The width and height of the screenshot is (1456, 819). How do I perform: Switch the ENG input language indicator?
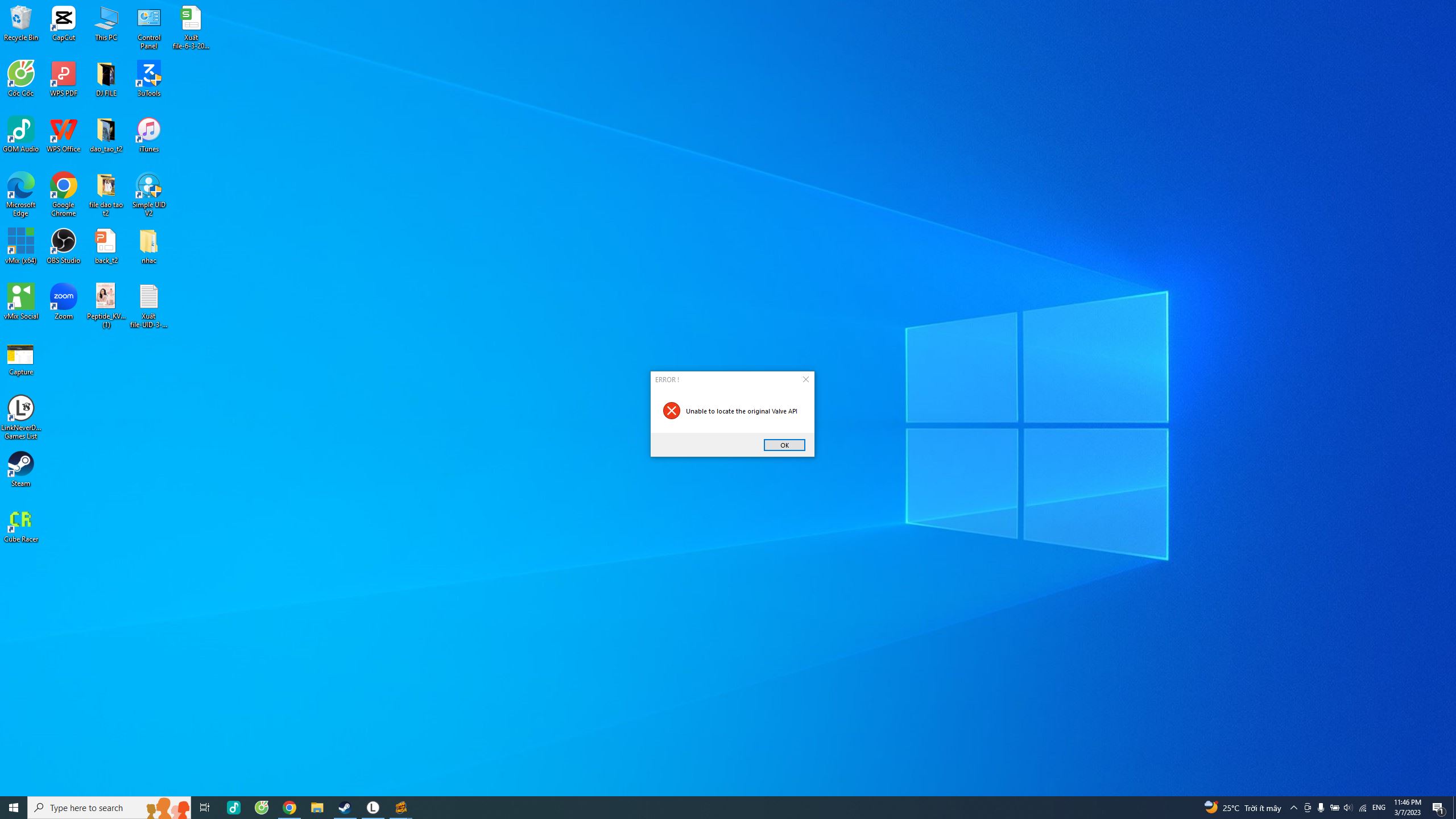click(x=1378, y=807)
